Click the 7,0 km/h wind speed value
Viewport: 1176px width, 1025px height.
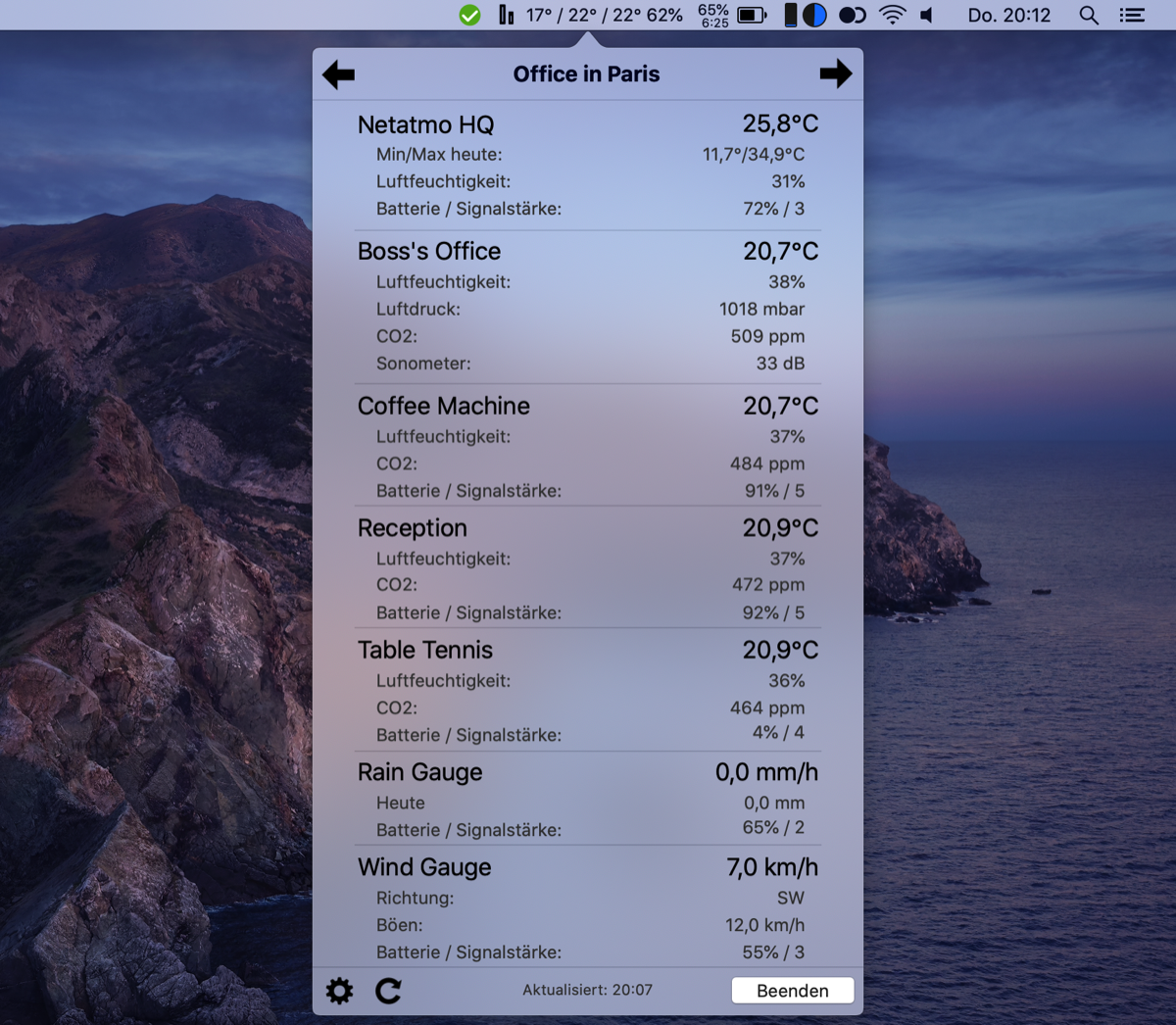pyautogui.click(x=772, y=867)
